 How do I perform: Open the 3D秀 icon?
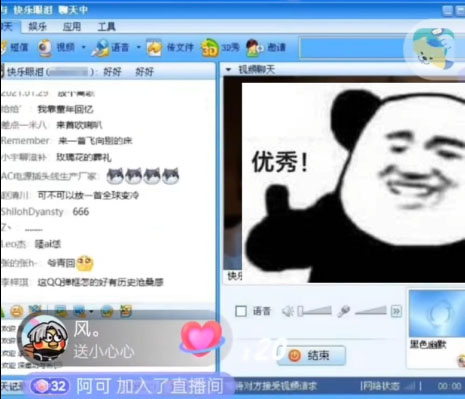[x=209, y=48]
